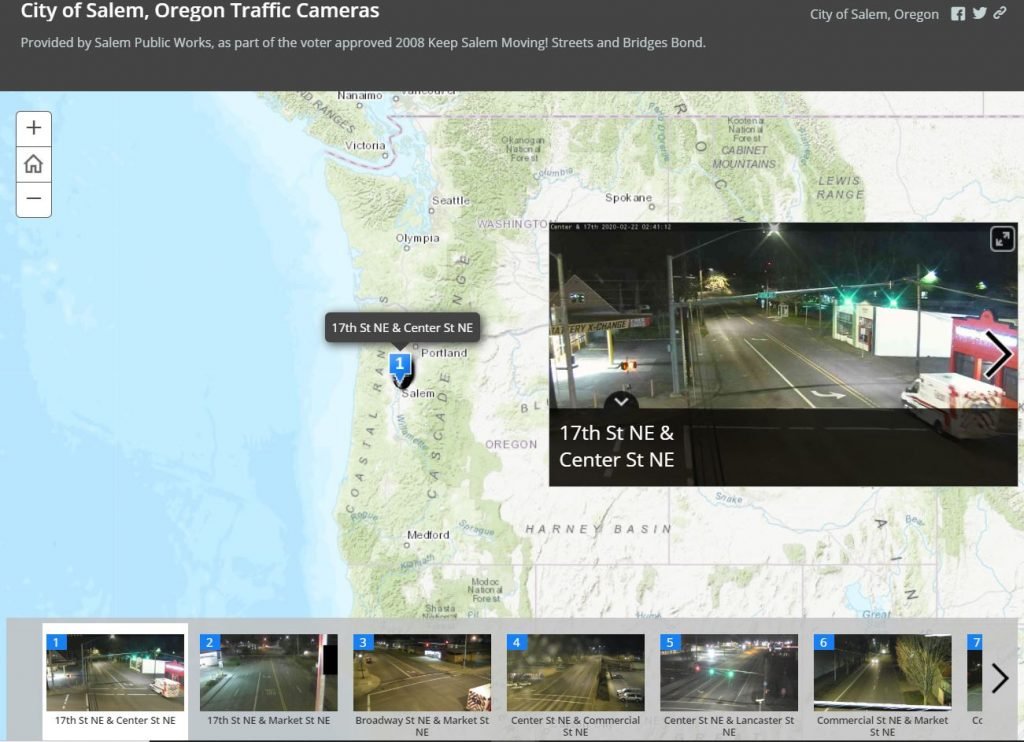Zoom in on the map
This screenshot has height=742, width=1024.
[x=34, y=127]
